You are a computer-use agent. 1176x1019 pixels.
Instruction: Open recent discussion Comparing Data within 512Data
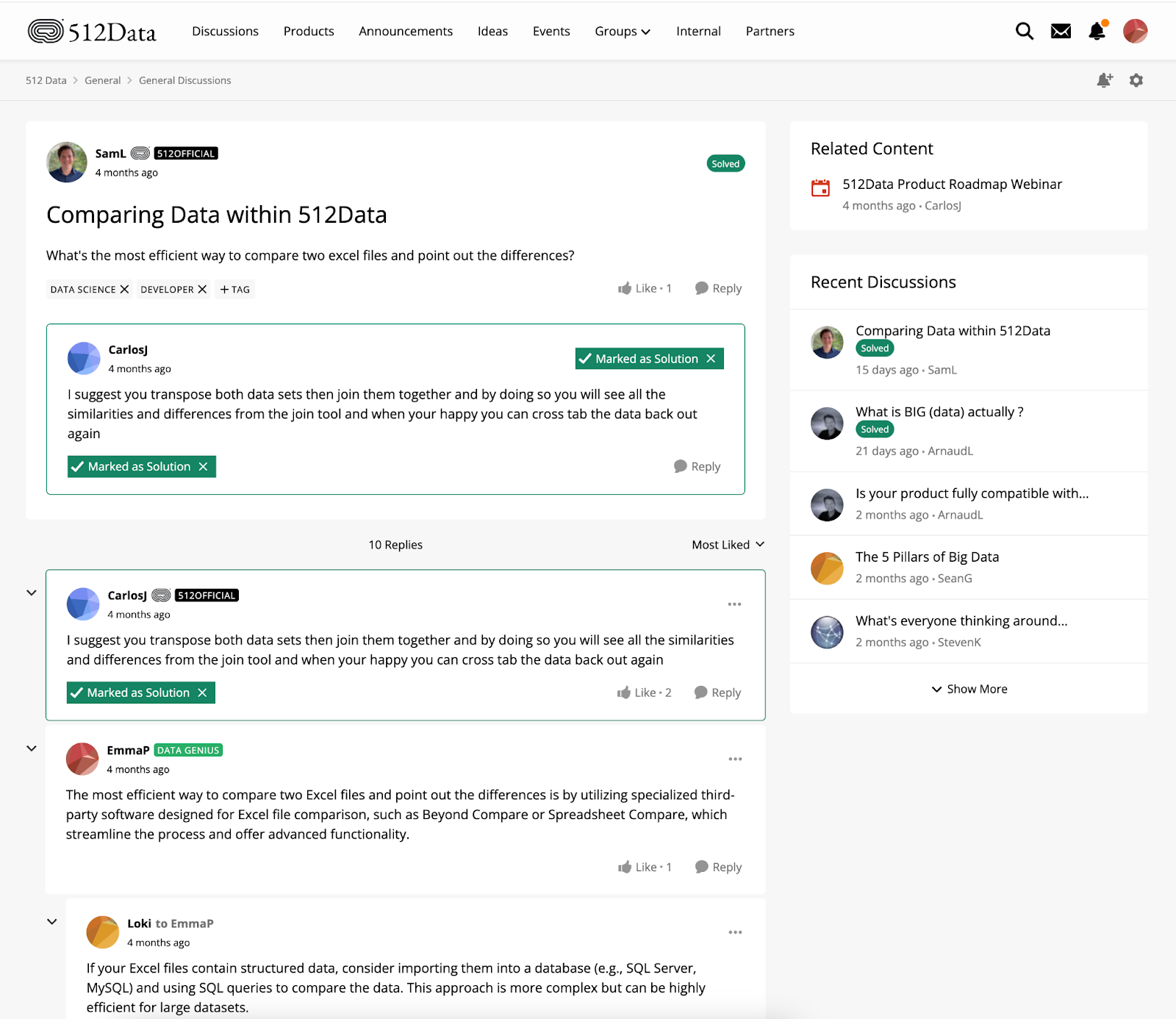(x=953, y=331)
